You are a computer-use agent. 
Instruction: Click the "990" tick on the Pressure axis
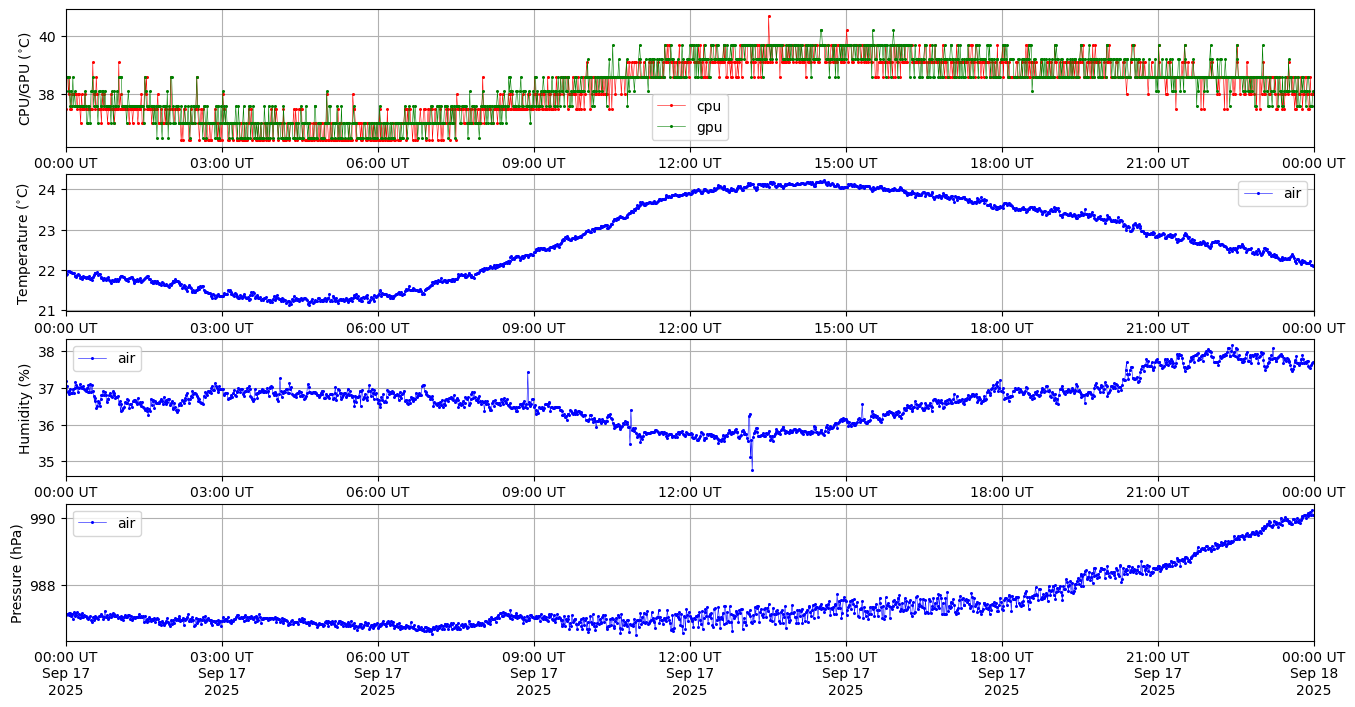(x=45, y=519)
